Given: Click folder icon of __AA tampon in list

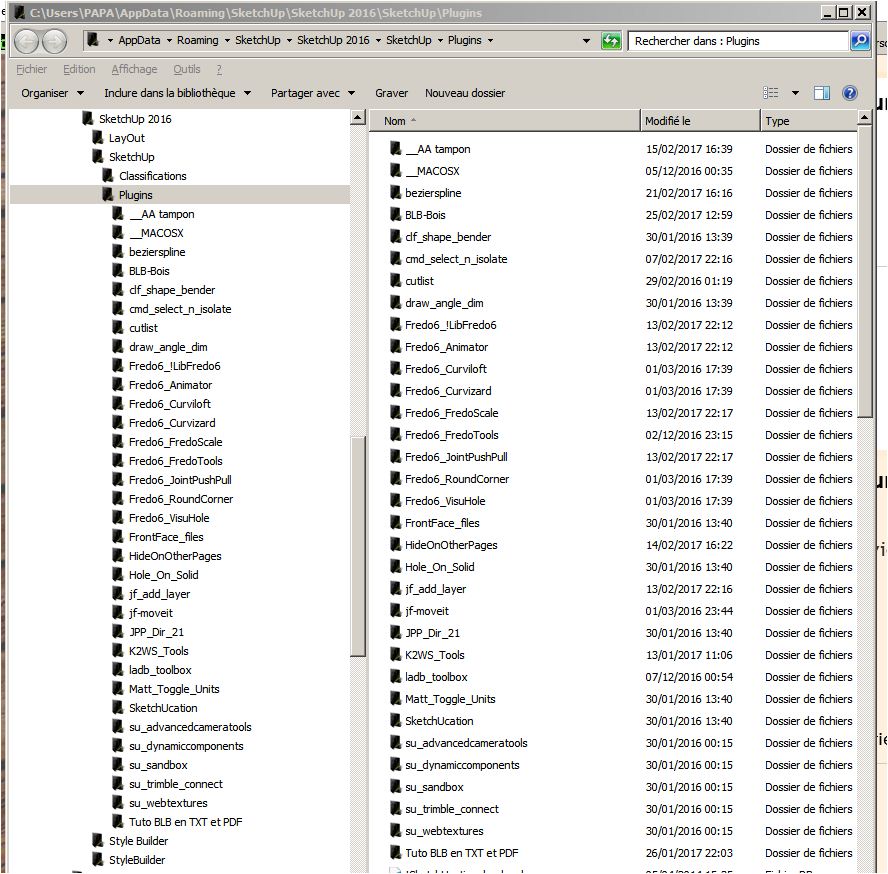Looking at the screenshot, I should (x=395, y=148).
